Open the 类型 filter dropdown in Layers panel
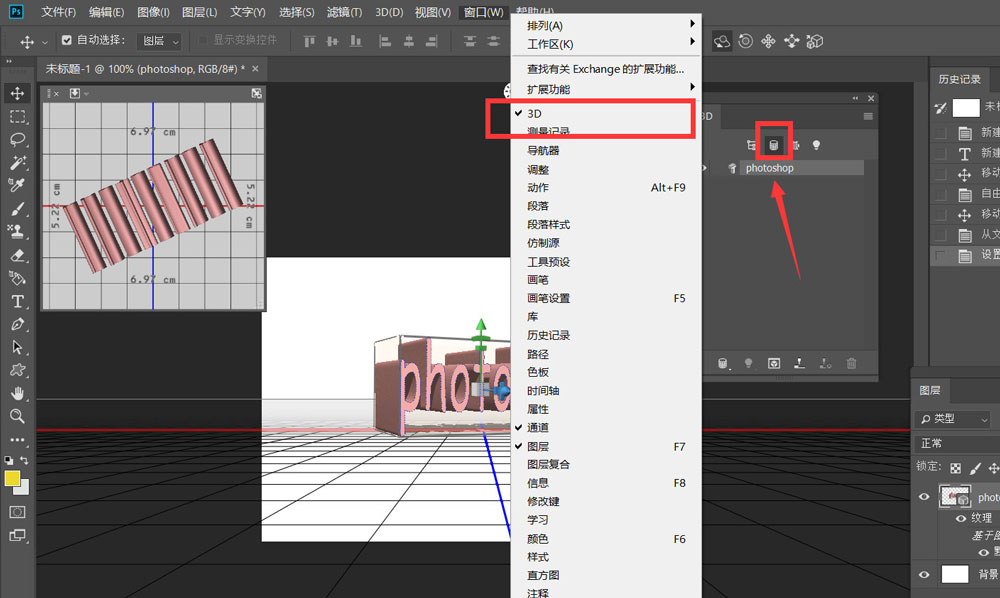Image resolution: width=1000 pixels, height=598 pixels. (x=950, y=418)
